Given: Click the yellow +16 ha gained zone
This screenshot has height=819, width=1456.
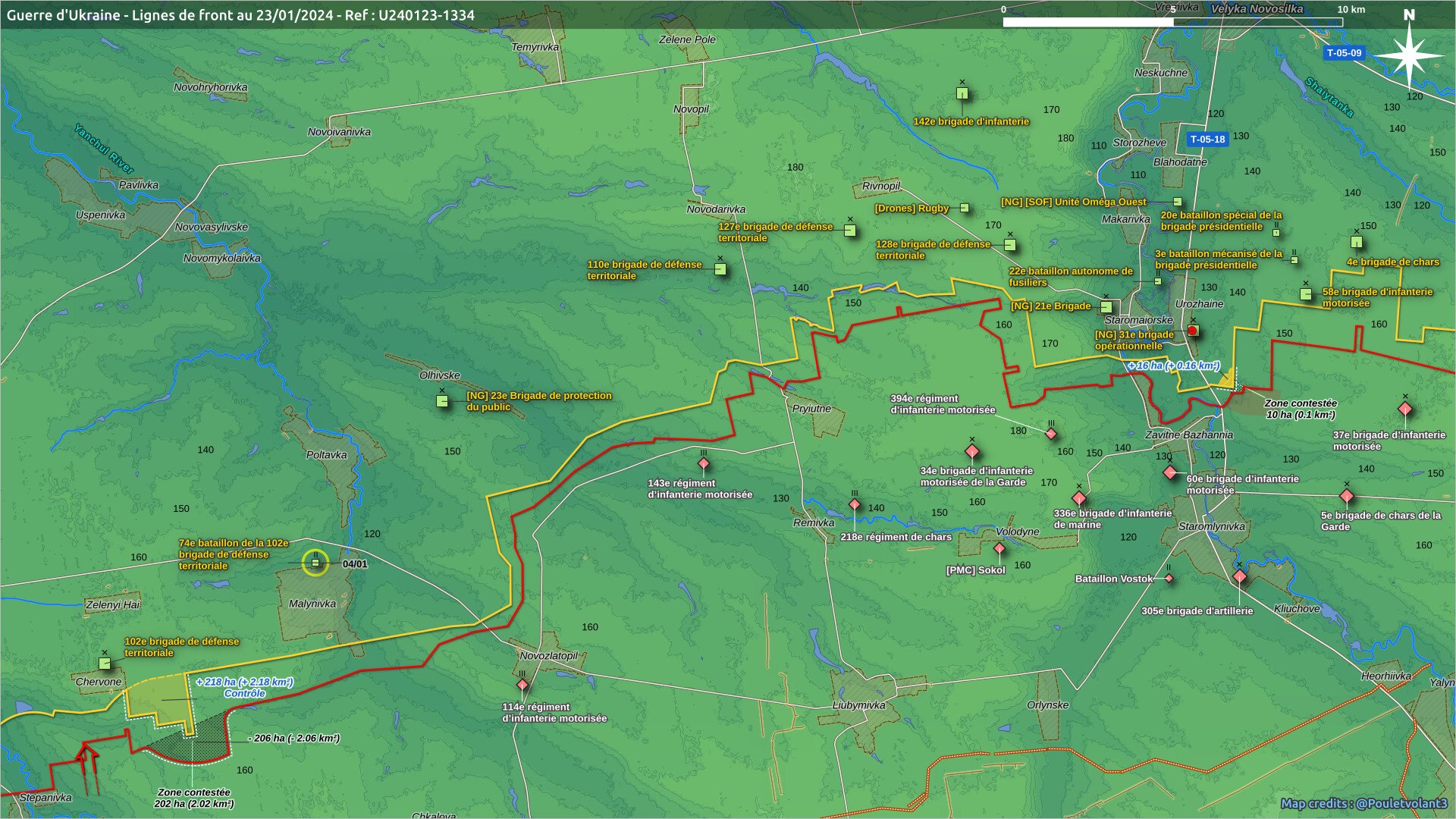Looking at the screenshot, I should (1228, 378).
